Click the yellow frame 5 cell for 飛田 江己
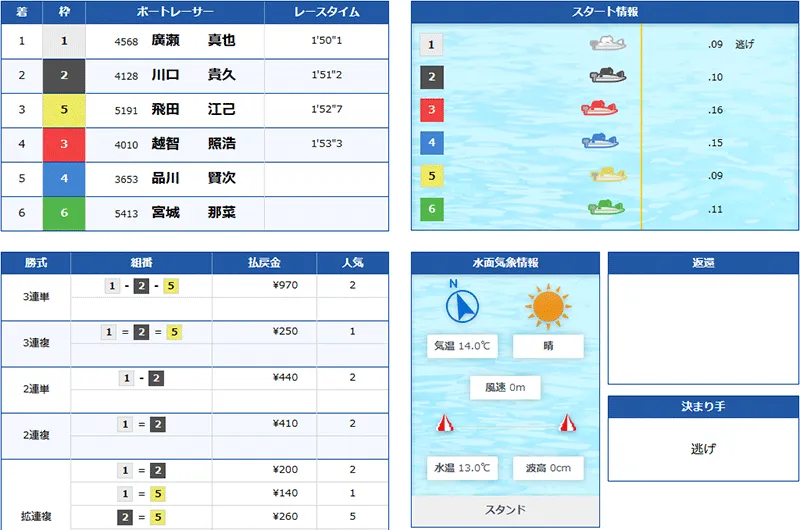This screenshot has height=530, width=800. coord(64,110)
